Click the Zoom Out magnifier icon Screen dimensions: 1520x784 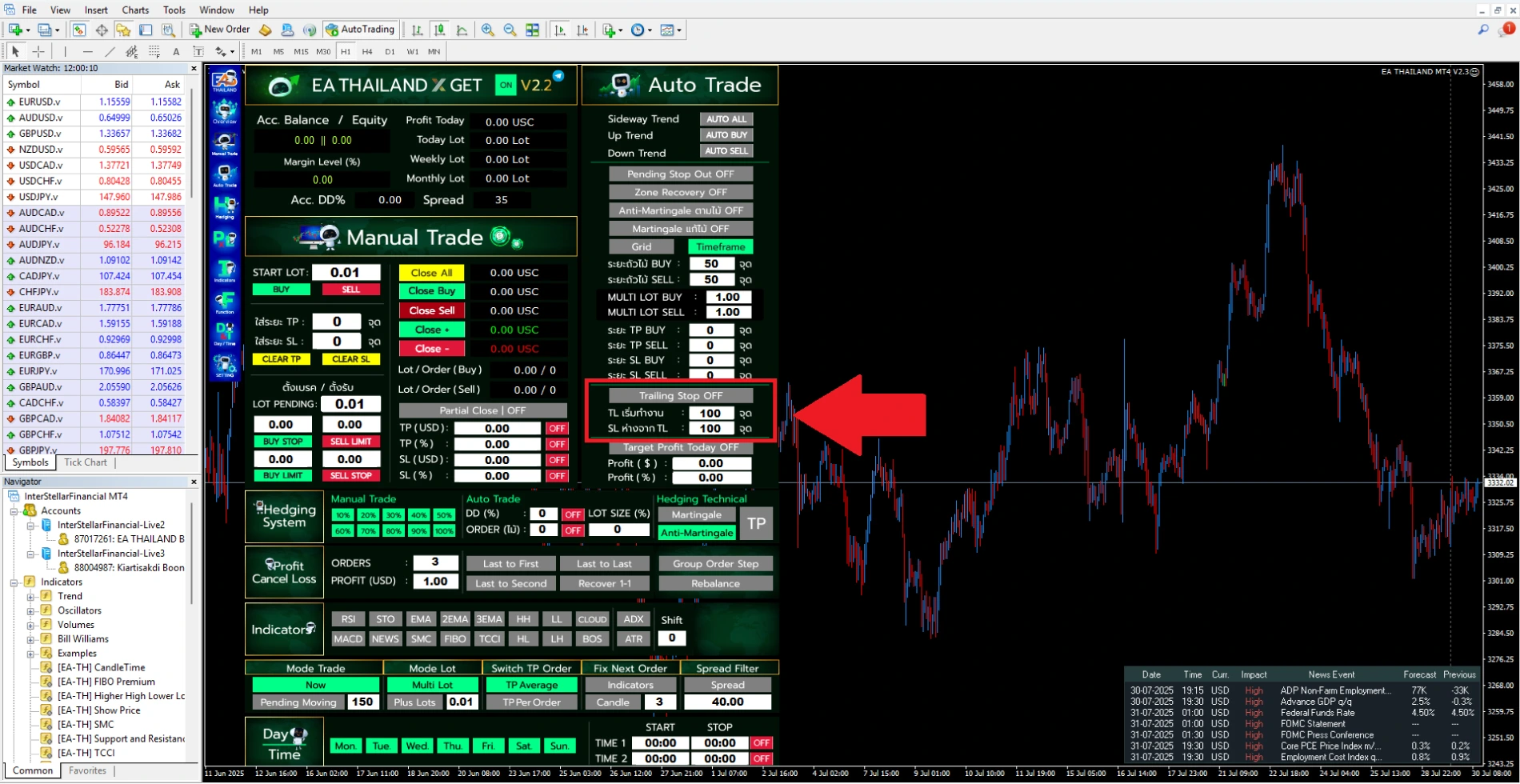510,30
